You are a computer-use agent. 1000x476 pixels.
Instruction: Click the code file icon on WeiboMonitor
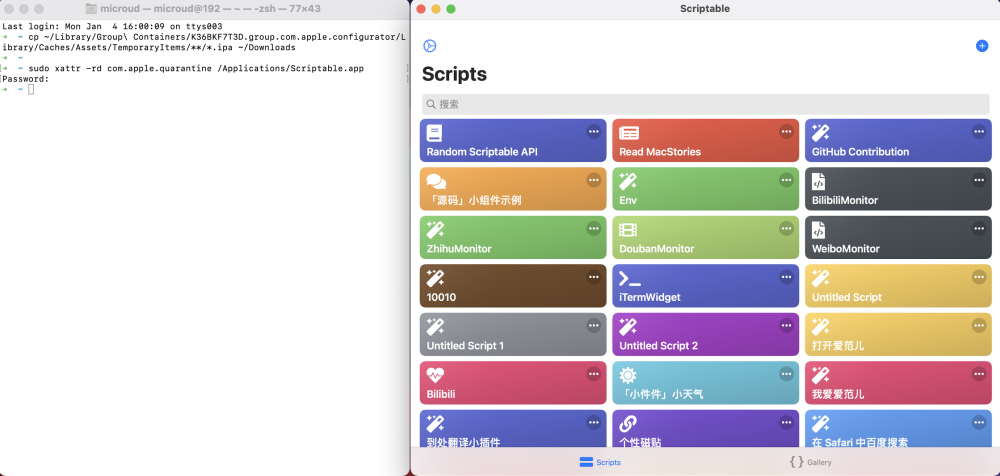(818, 230)
